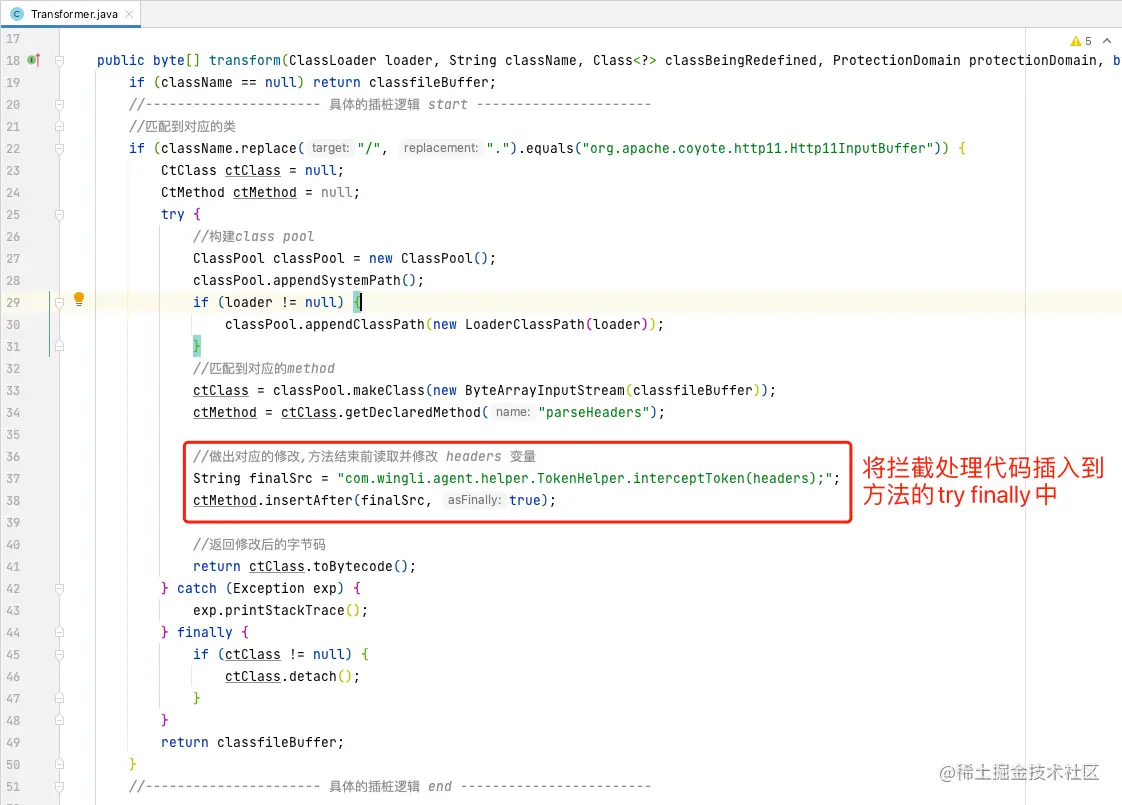The width and height of the screenshot is (1122, 805).
Task: Click line number 41 in the gutter
Action: click(13, 567)
